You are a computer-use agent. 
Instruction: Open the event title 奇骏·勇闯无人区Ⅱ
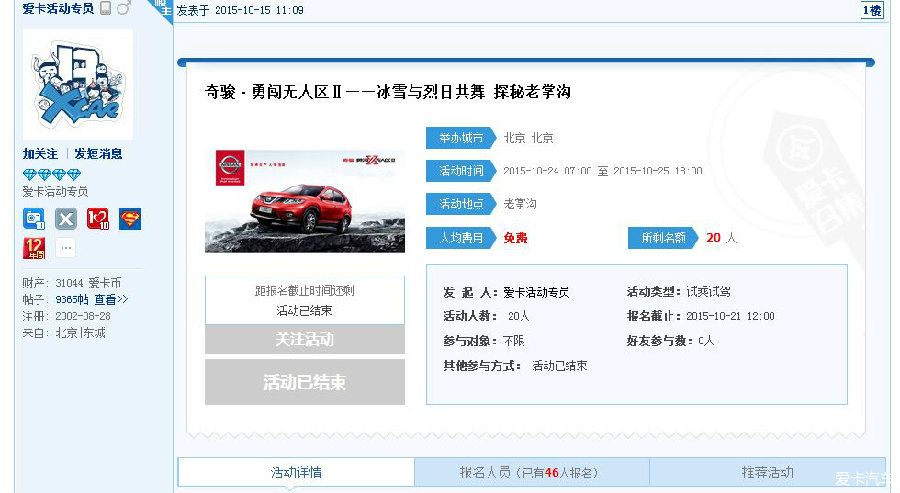click(387, 92)
